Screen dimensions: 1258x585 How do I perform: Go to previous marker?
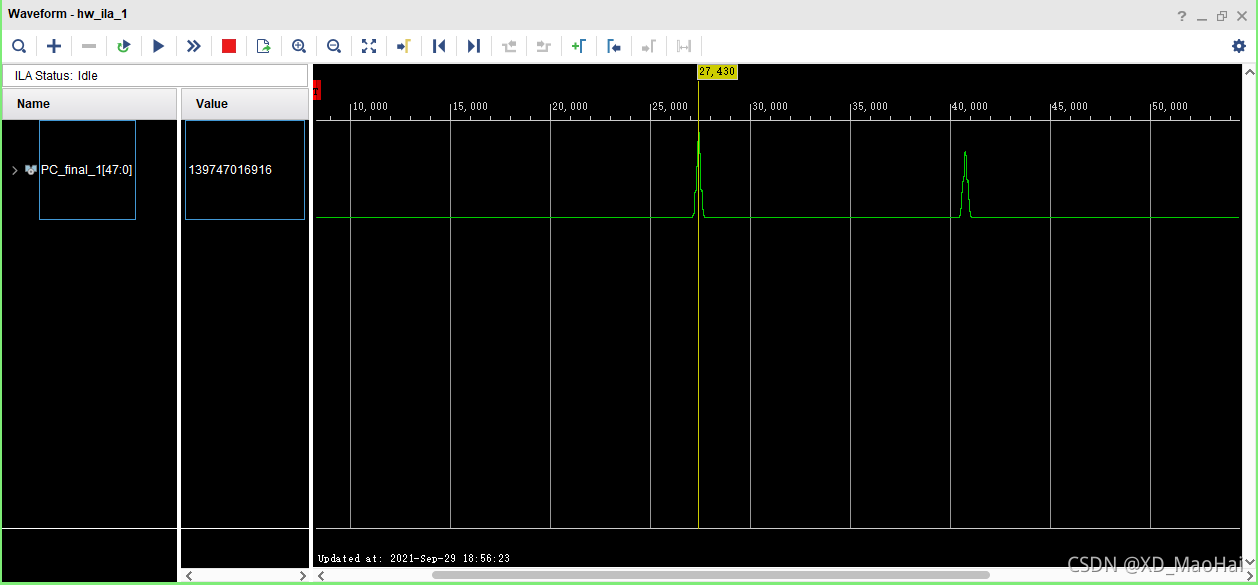614,46
